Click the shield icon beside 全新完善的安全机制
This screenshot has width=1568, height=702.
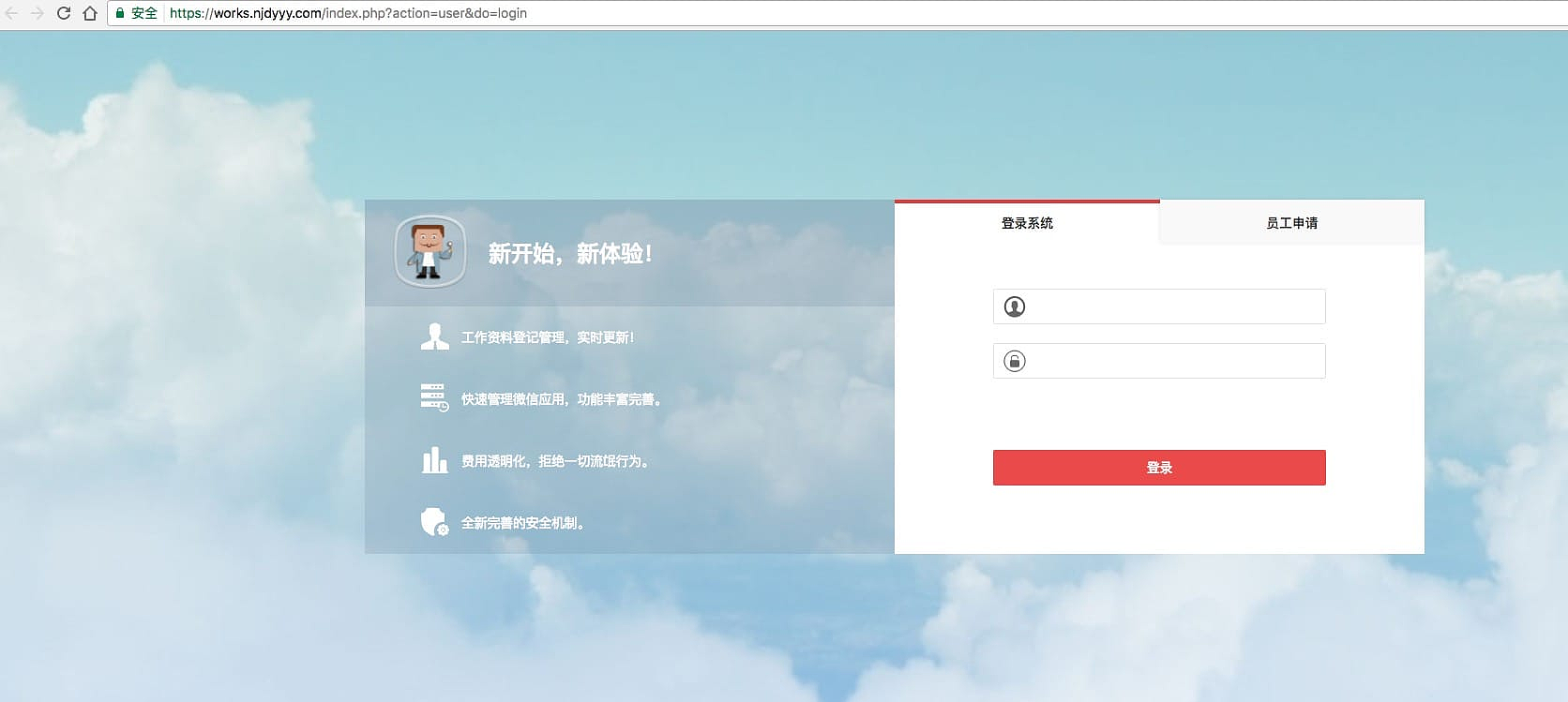434,522
